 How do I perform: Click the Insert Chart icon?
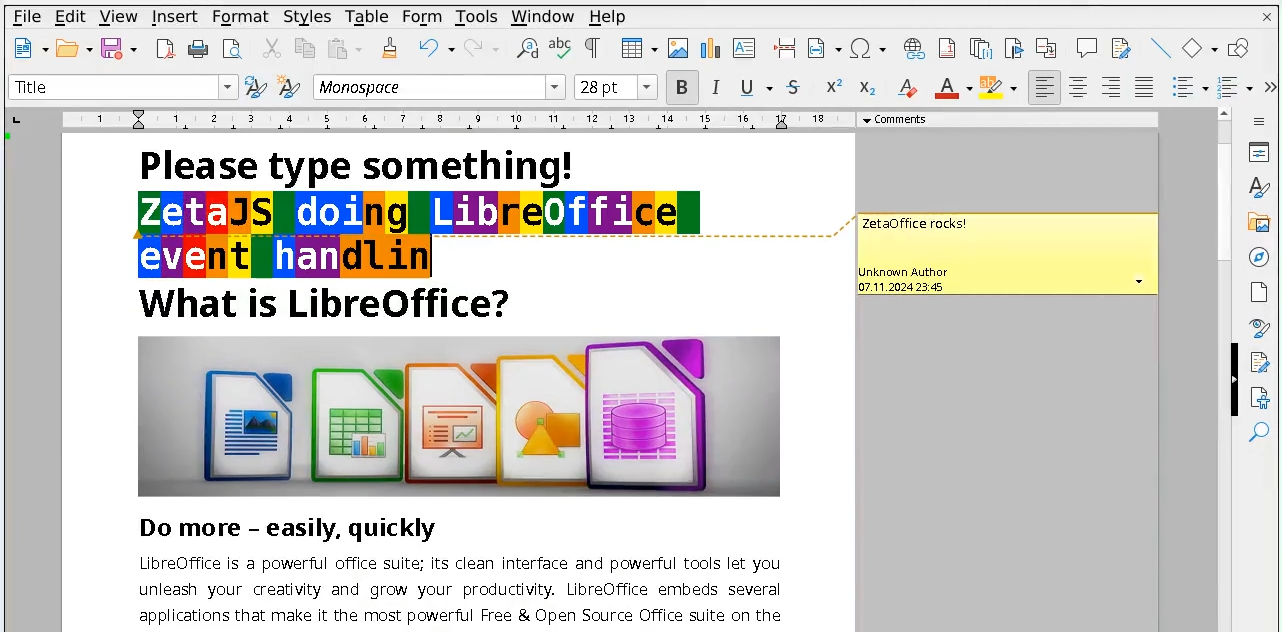[x=710, y=48]
